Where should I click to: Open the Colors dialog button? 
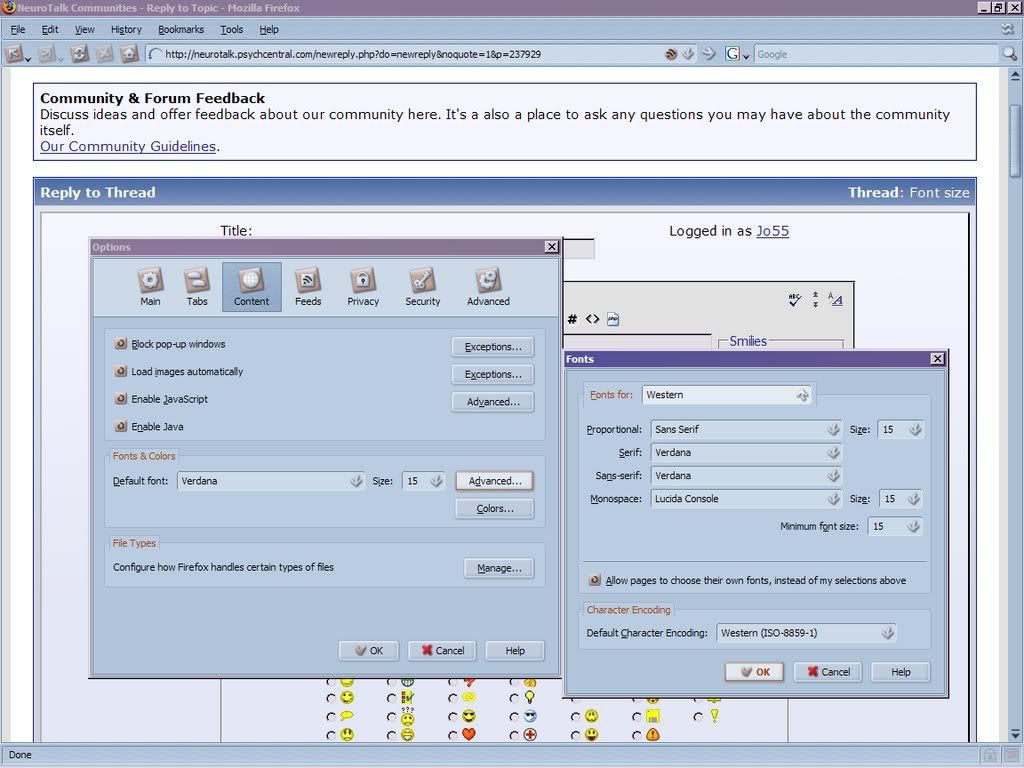(494, 509)
